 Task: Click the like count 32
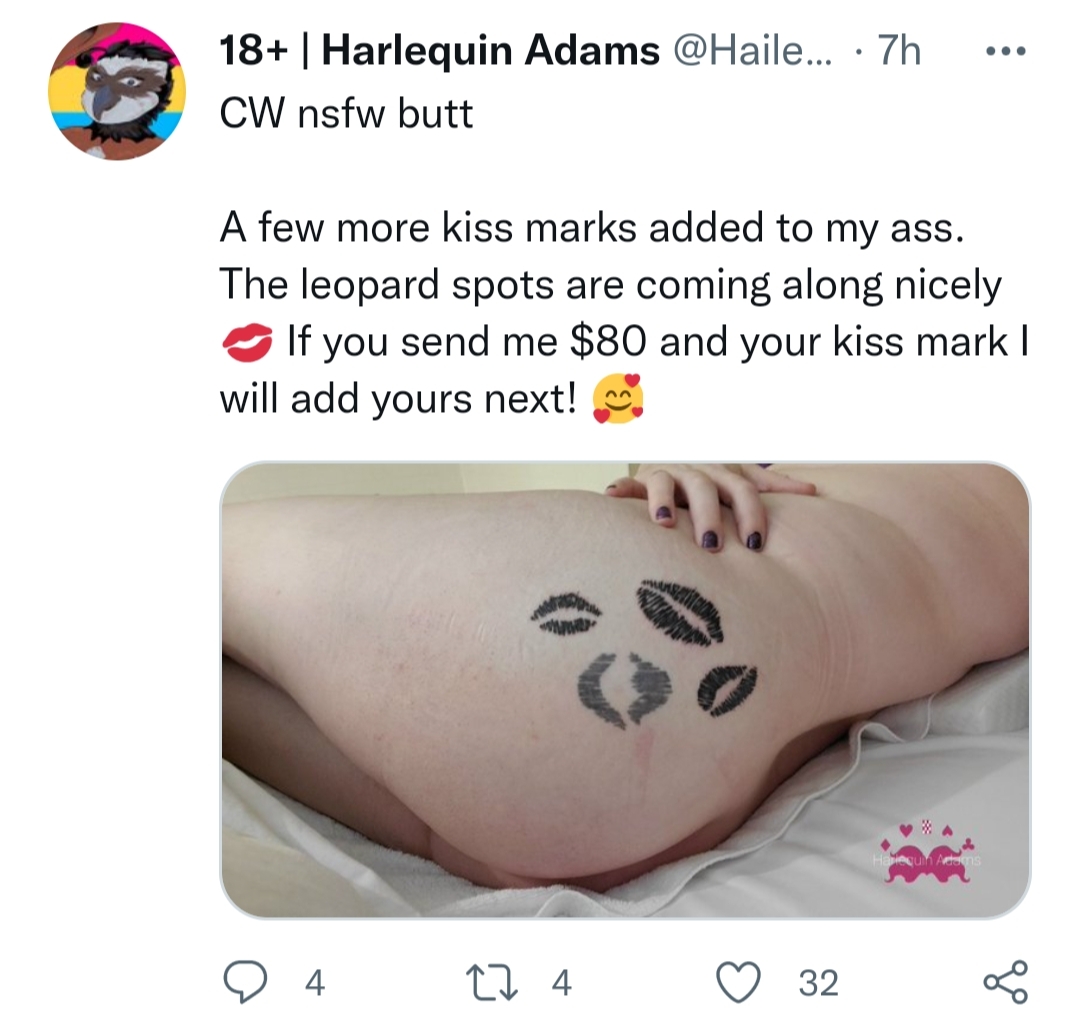click(x=819, y=983)
